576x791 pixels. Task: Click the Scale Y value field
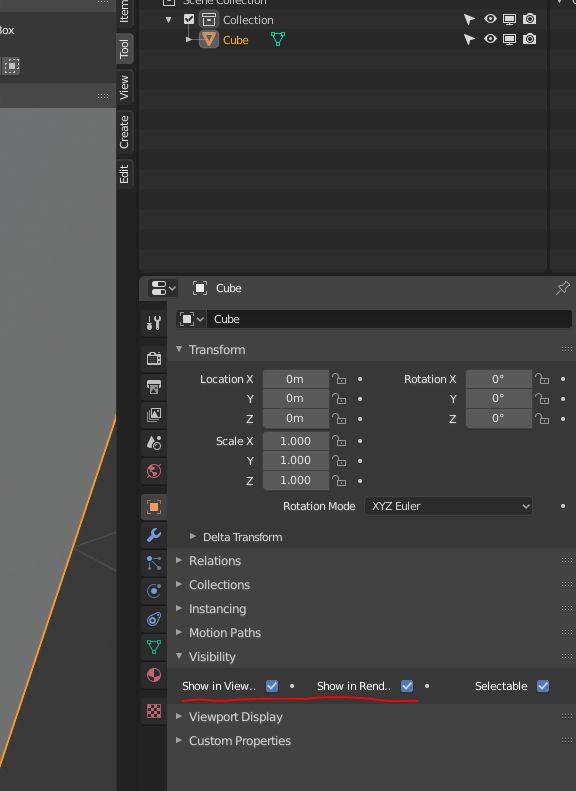pos(296,461)
